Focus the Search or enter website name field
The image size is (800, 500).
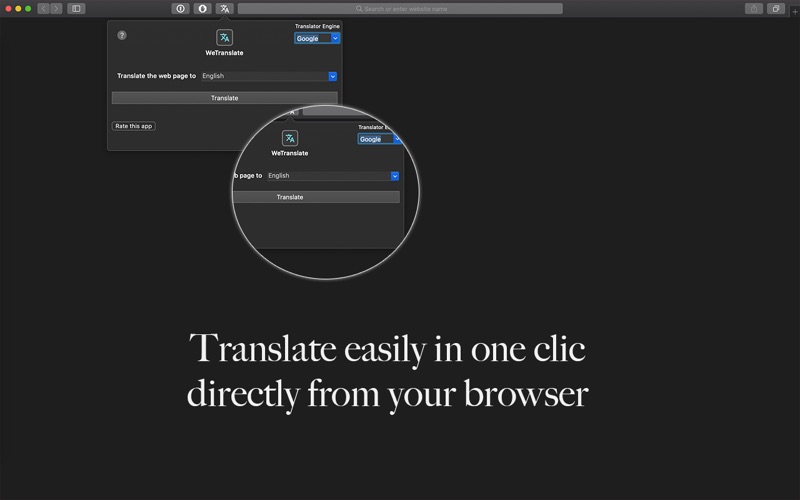(401, 9)
